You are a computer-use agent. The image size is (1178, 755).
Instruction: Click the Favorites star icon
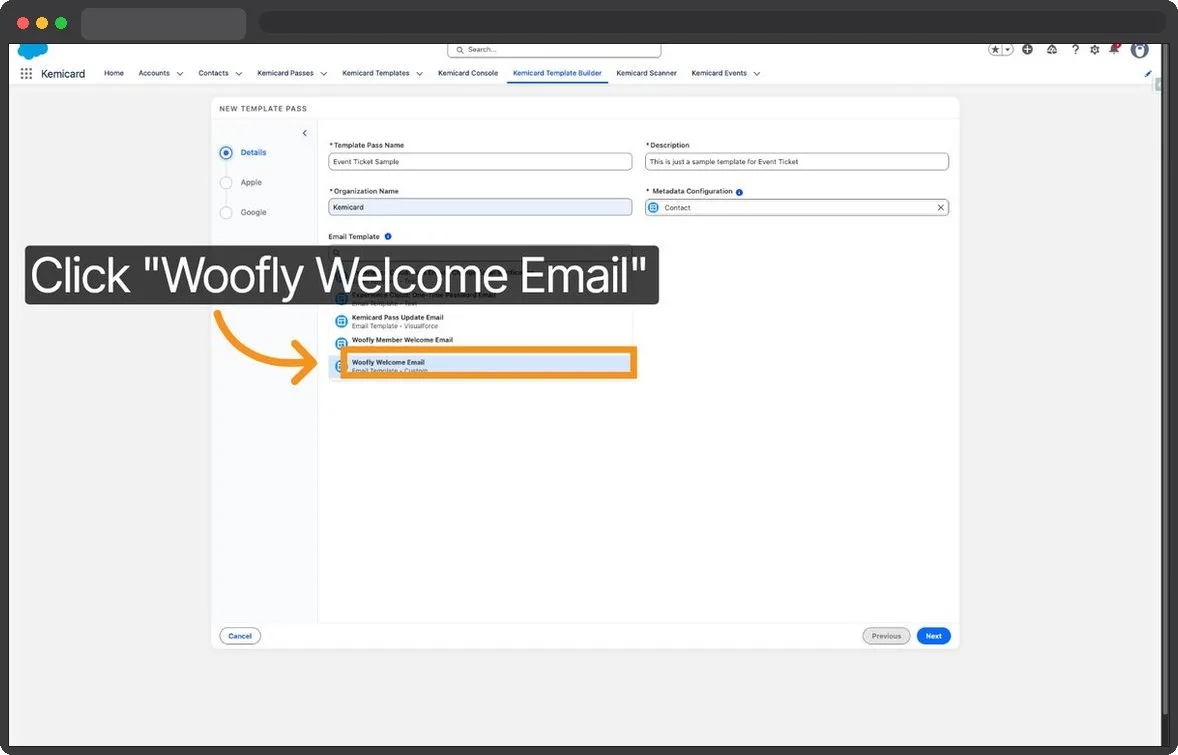coord(995,50)
